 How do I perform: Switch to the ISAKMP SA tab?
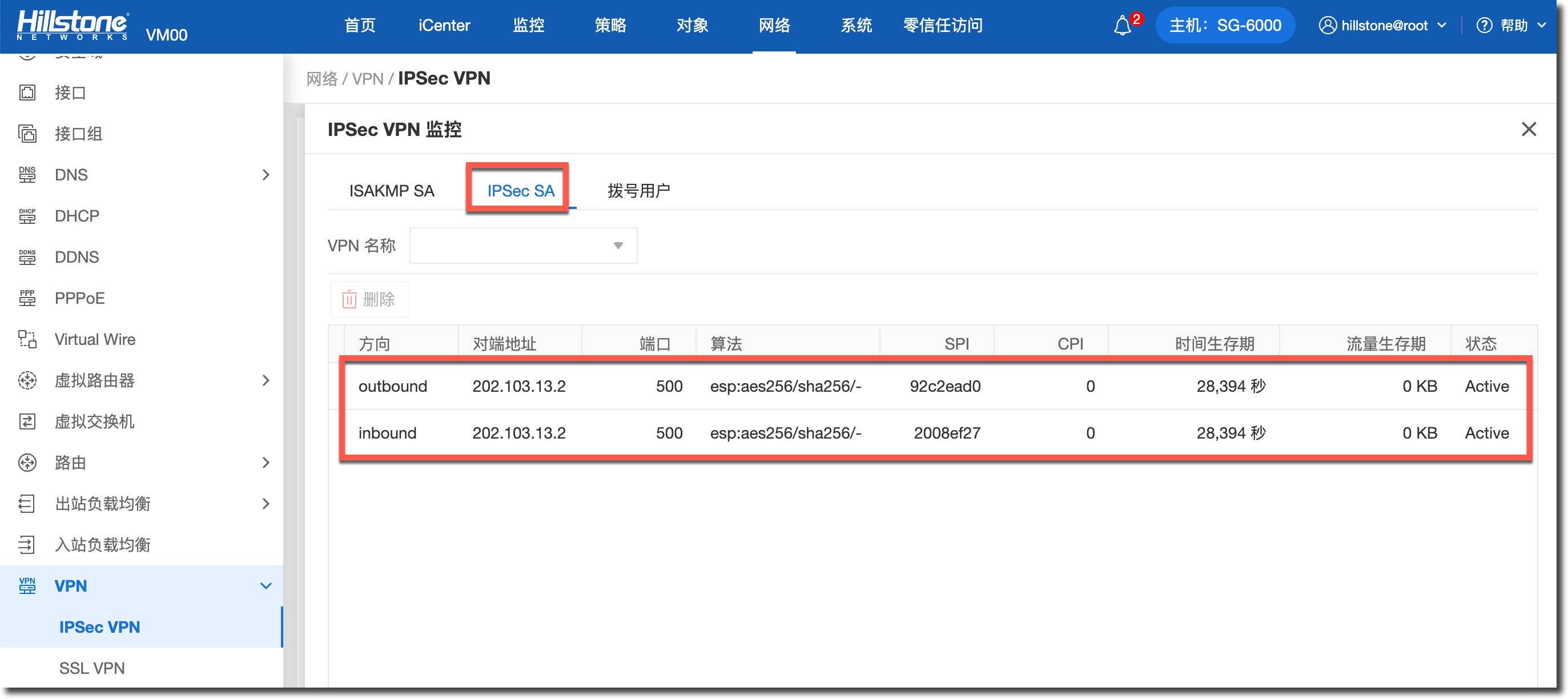coord(391,191)
